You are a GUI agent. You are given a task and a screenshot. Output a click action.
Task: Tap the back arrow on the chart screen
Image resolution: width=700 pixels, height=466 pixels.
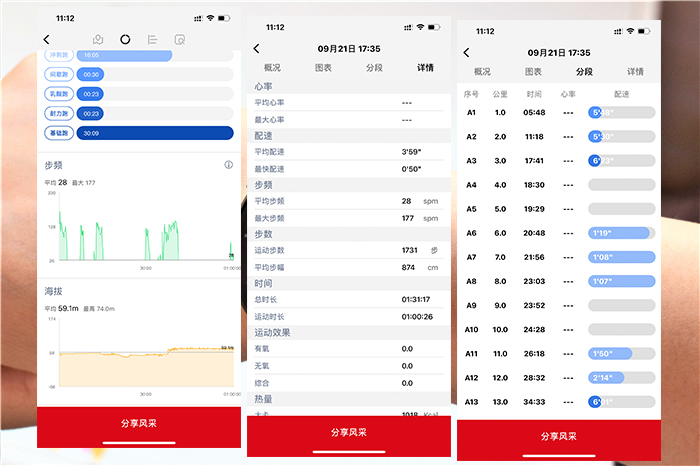click(46, 40)
